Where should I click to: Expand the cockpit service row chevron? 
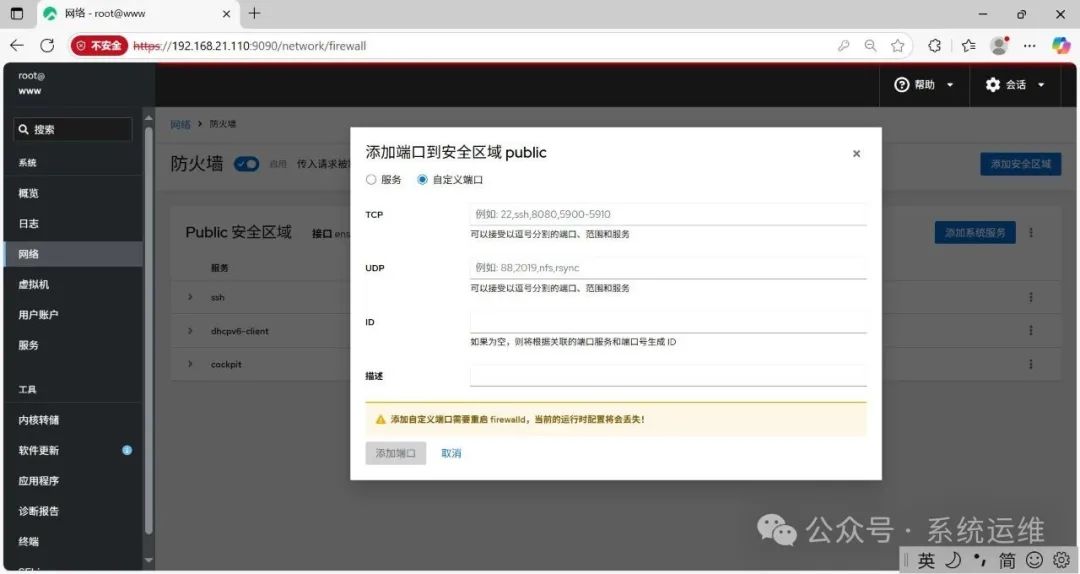pyautogui.click(x=190, y=364)
